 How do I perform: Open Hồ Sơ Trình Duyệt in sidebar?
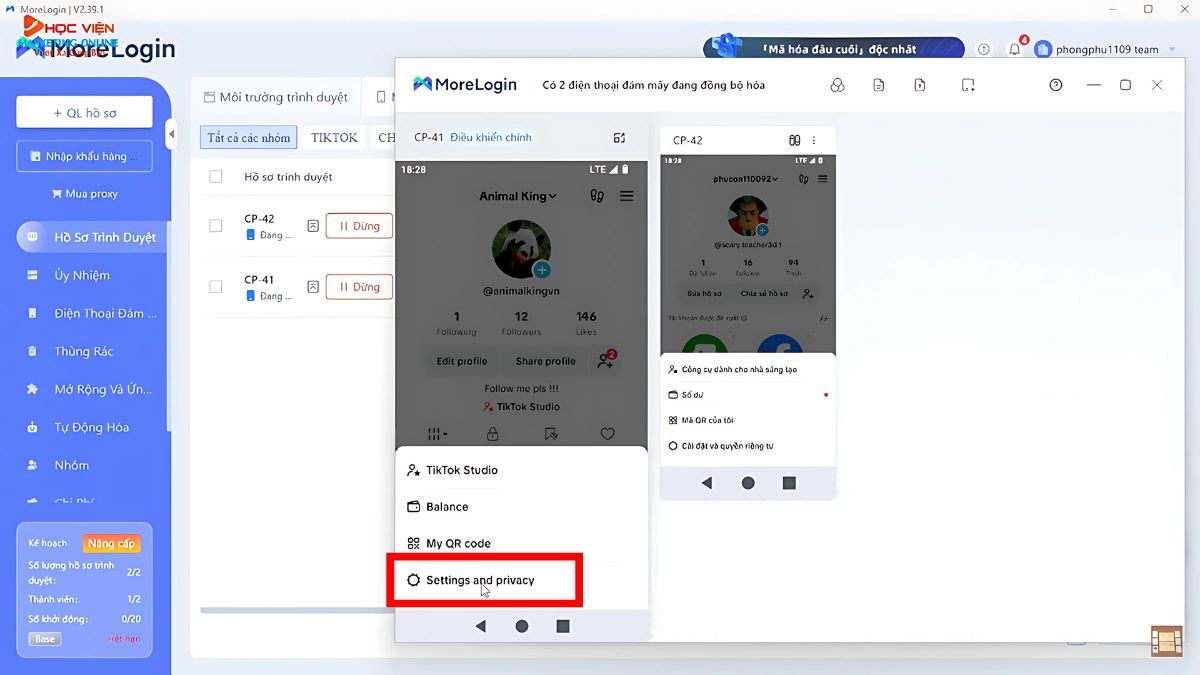93,237
